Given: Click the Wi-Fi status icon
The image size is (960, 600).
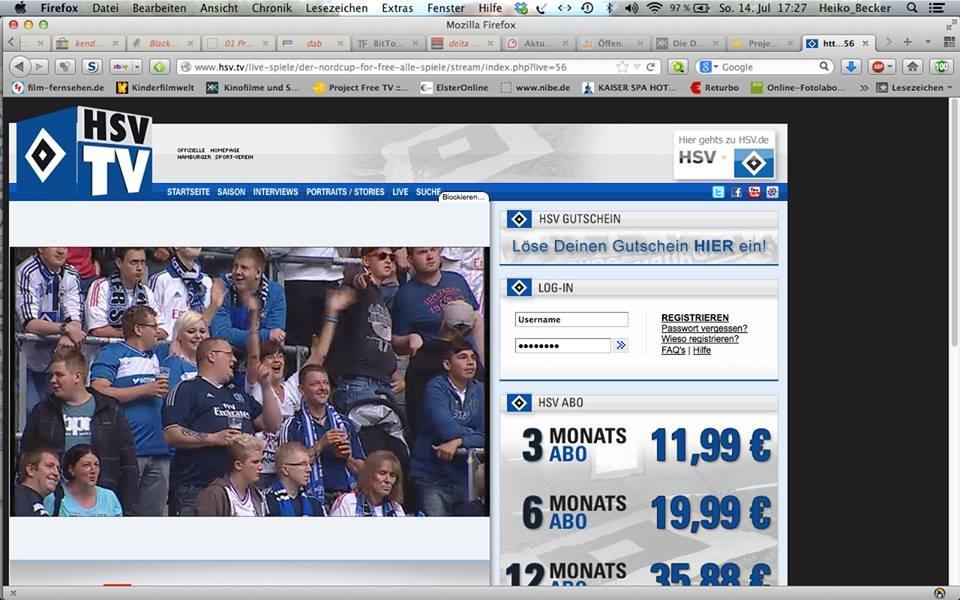Looking at the screenshot, I should (x=654, y=8).
